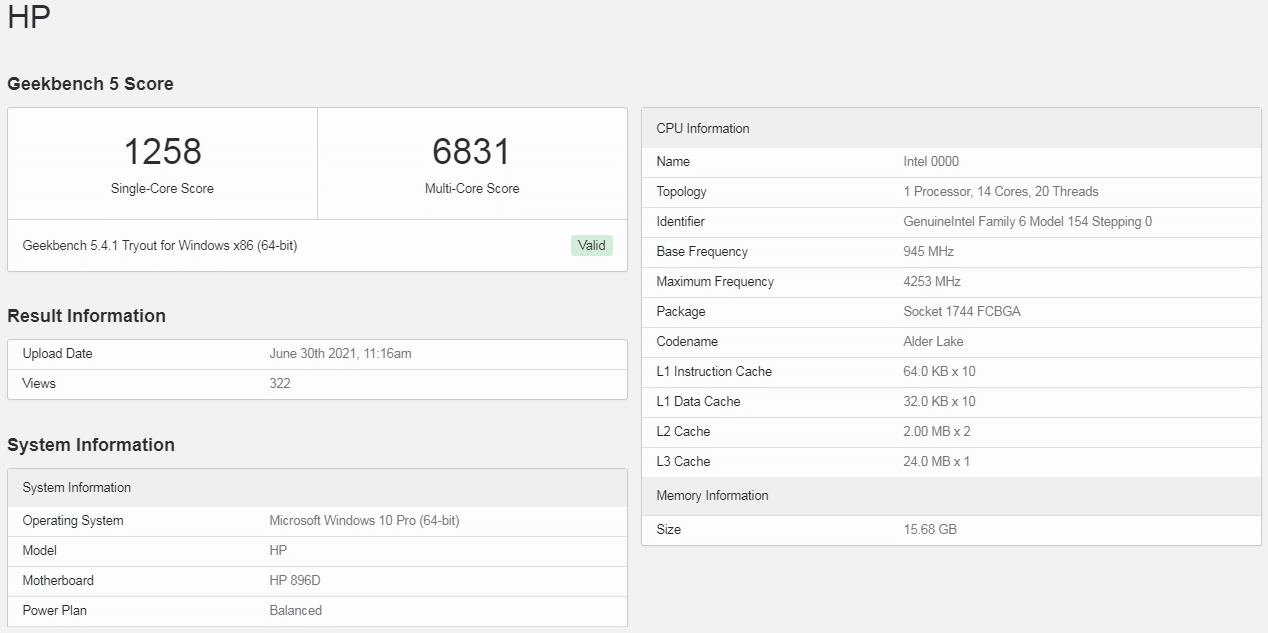1268x633 pixels.
Task: Click the GenuineIntel Family 6 identifier value
Action: point(1028,222)
